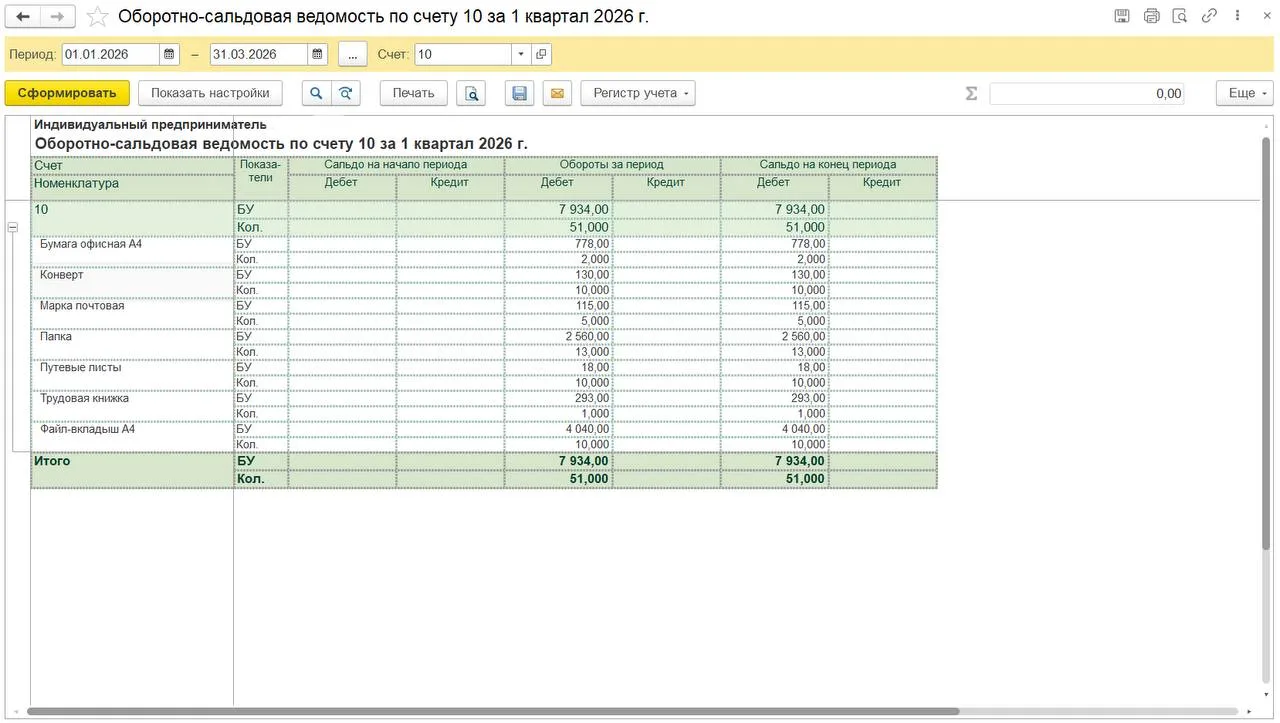
Task: Open the Еще more actions menu
Action: coord(1244,93)
